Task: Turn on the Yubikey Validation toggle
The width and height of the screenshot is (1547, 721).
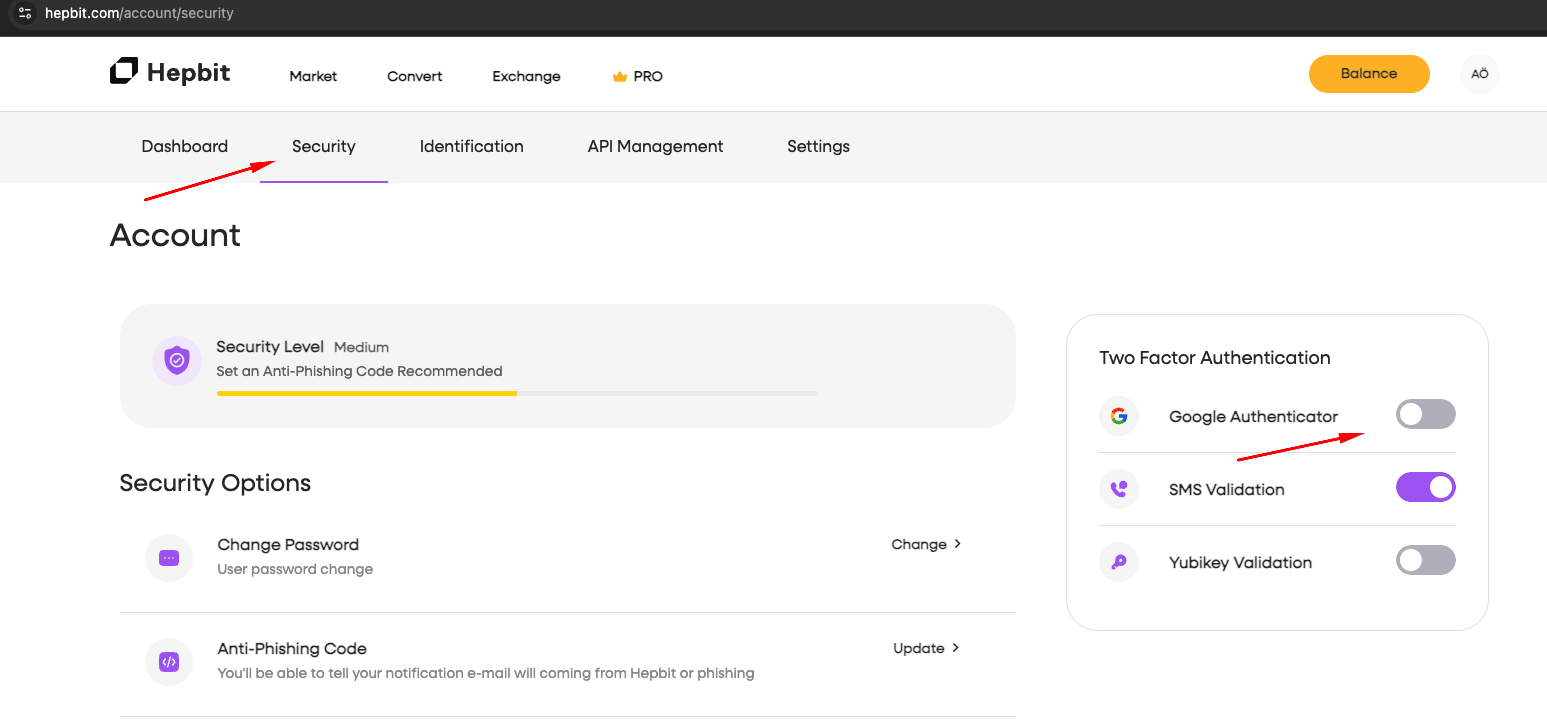Action: [1425, 560]
